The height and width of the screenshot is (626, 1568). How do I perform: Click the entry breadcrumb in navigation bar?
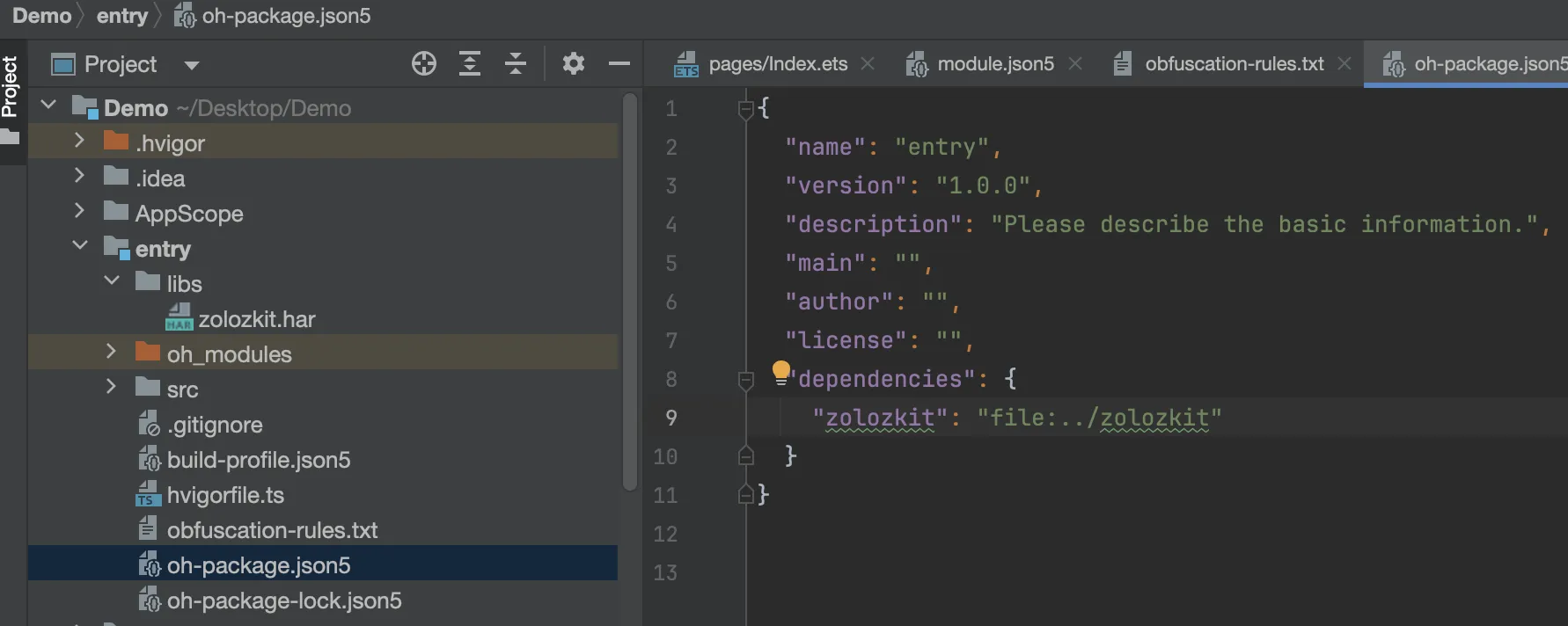pyautogui.click(x=122, y=16)
